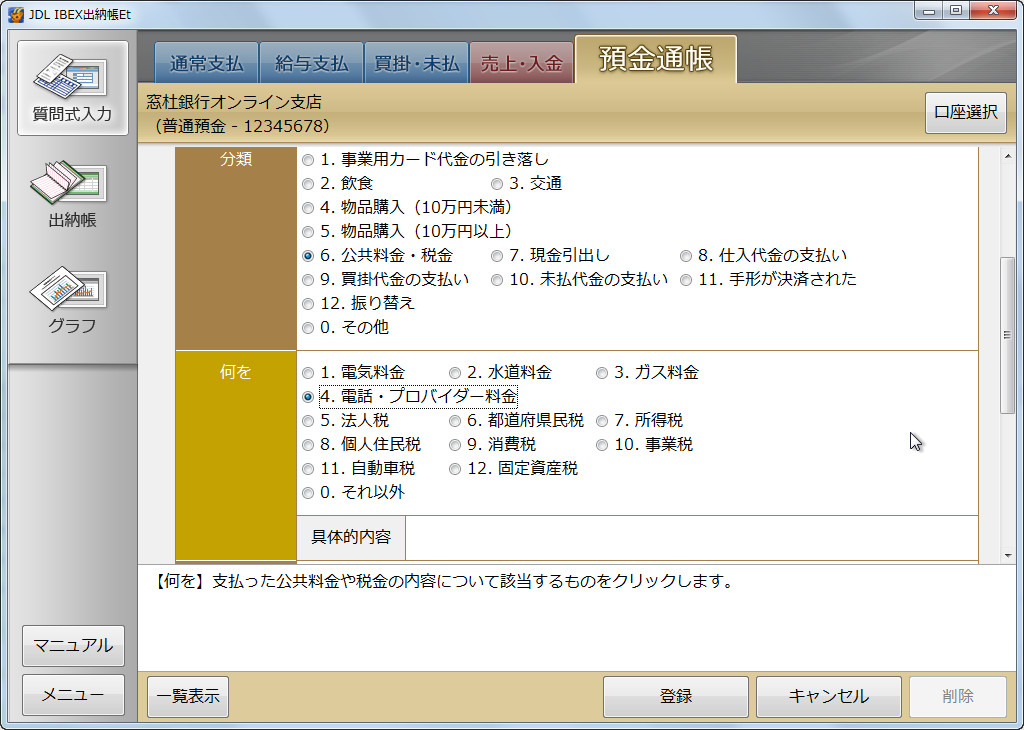
Task: Select radio 2. 飲食
Action: click(x=308, y=184)
